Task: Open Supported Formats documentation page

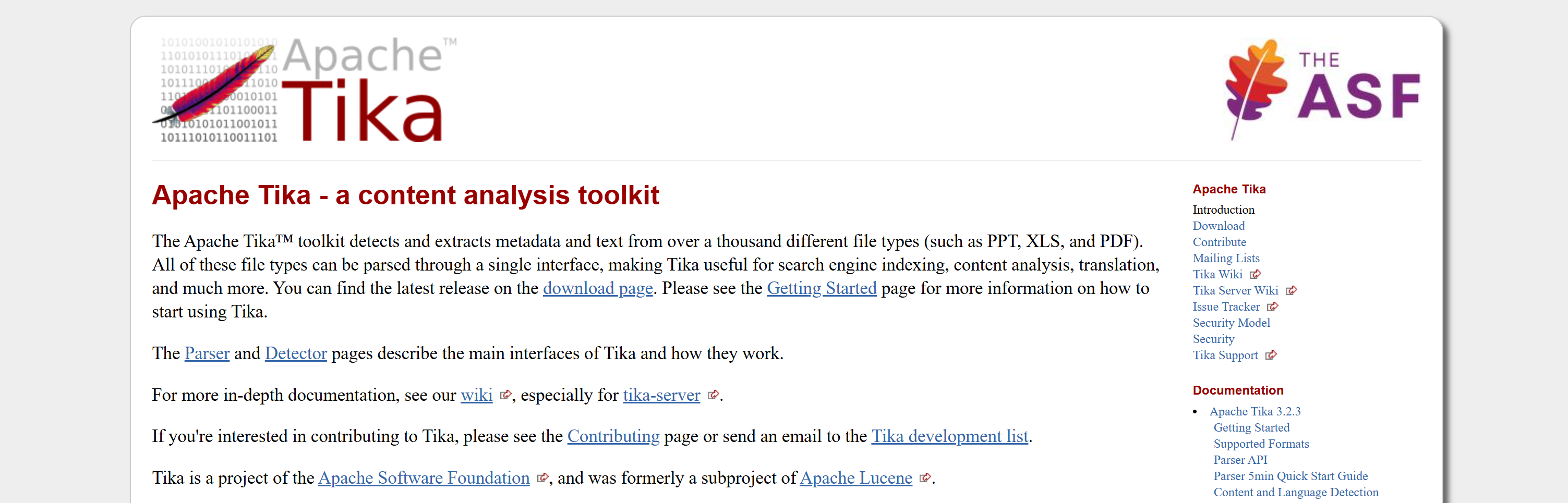Action: (1261, 444)
